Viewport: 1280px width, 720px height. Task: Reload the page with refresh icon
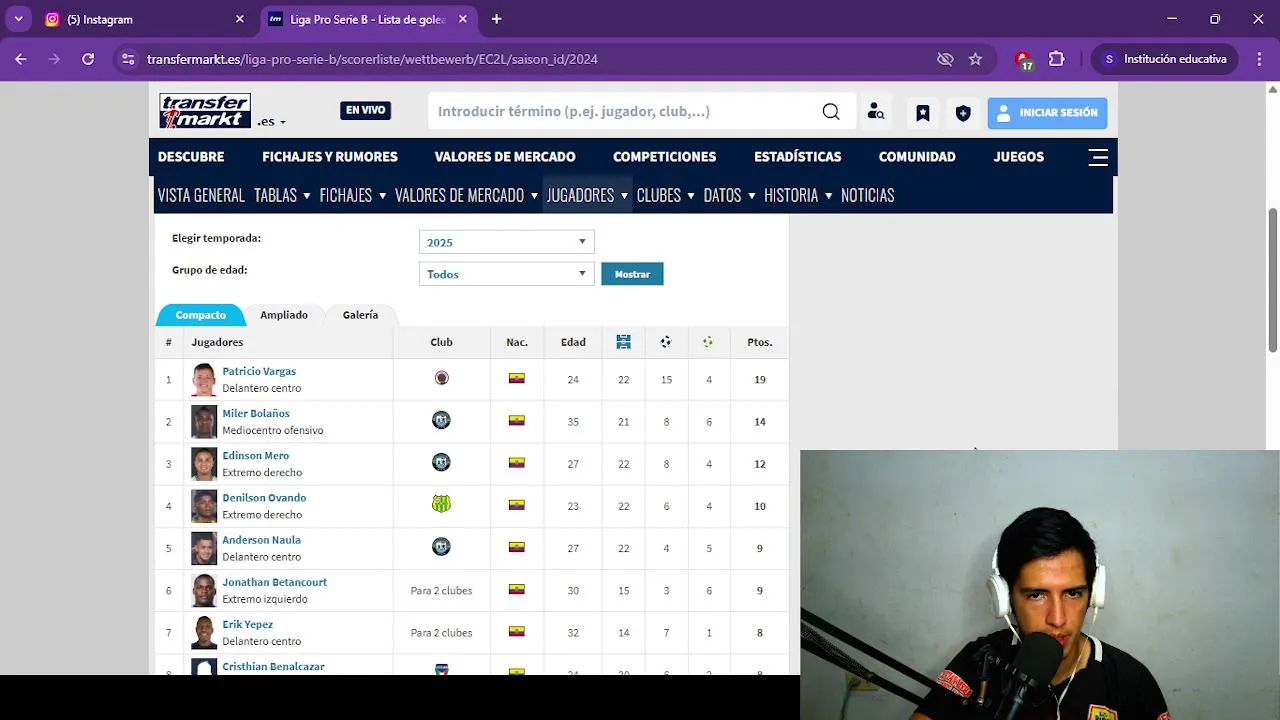[88, 59]
